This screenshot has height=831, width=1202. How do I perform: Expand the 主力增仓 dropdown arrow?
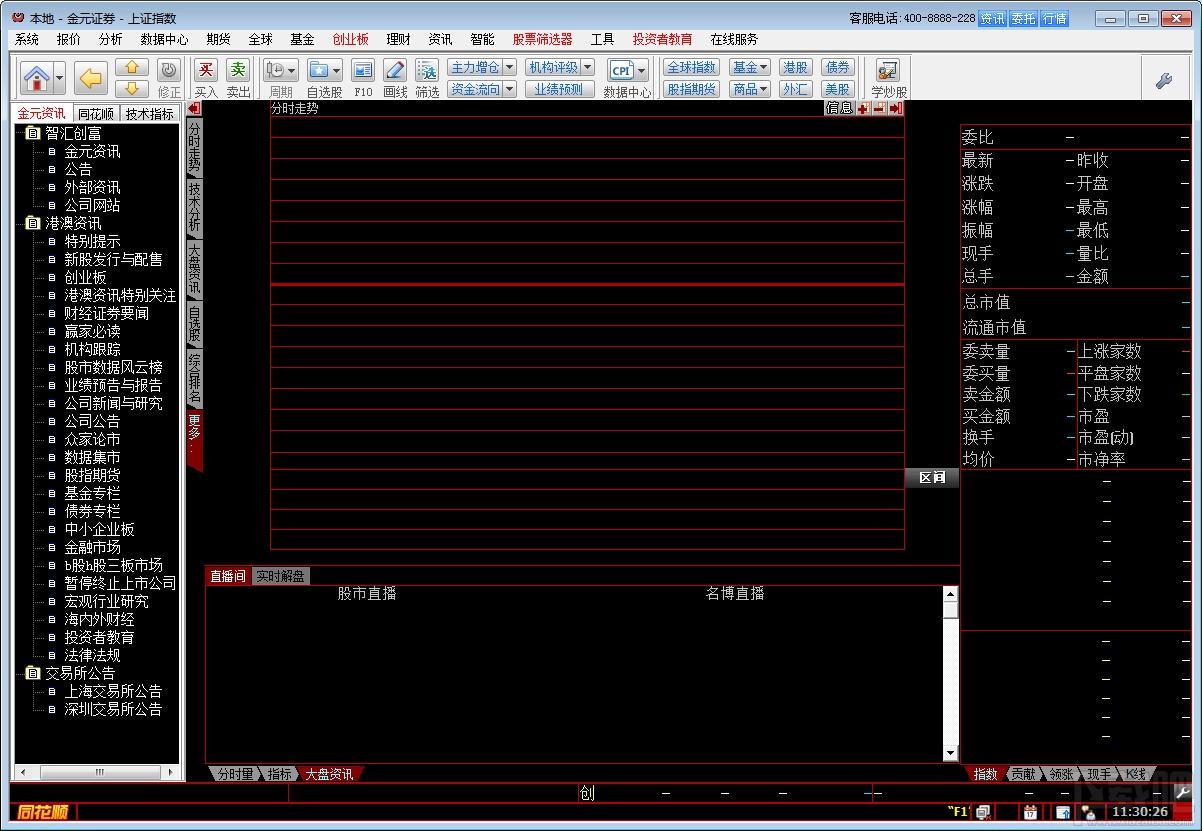tap(509, 67)
